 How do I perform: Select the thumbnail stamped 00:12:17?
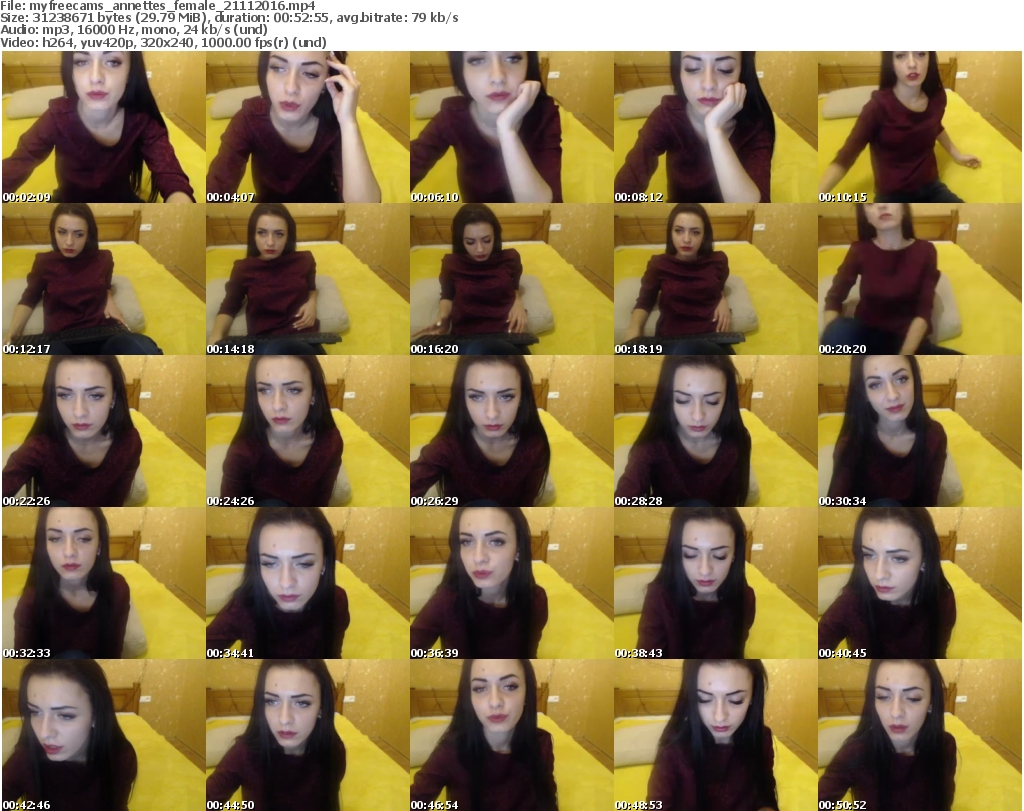[x=103, y=279]
